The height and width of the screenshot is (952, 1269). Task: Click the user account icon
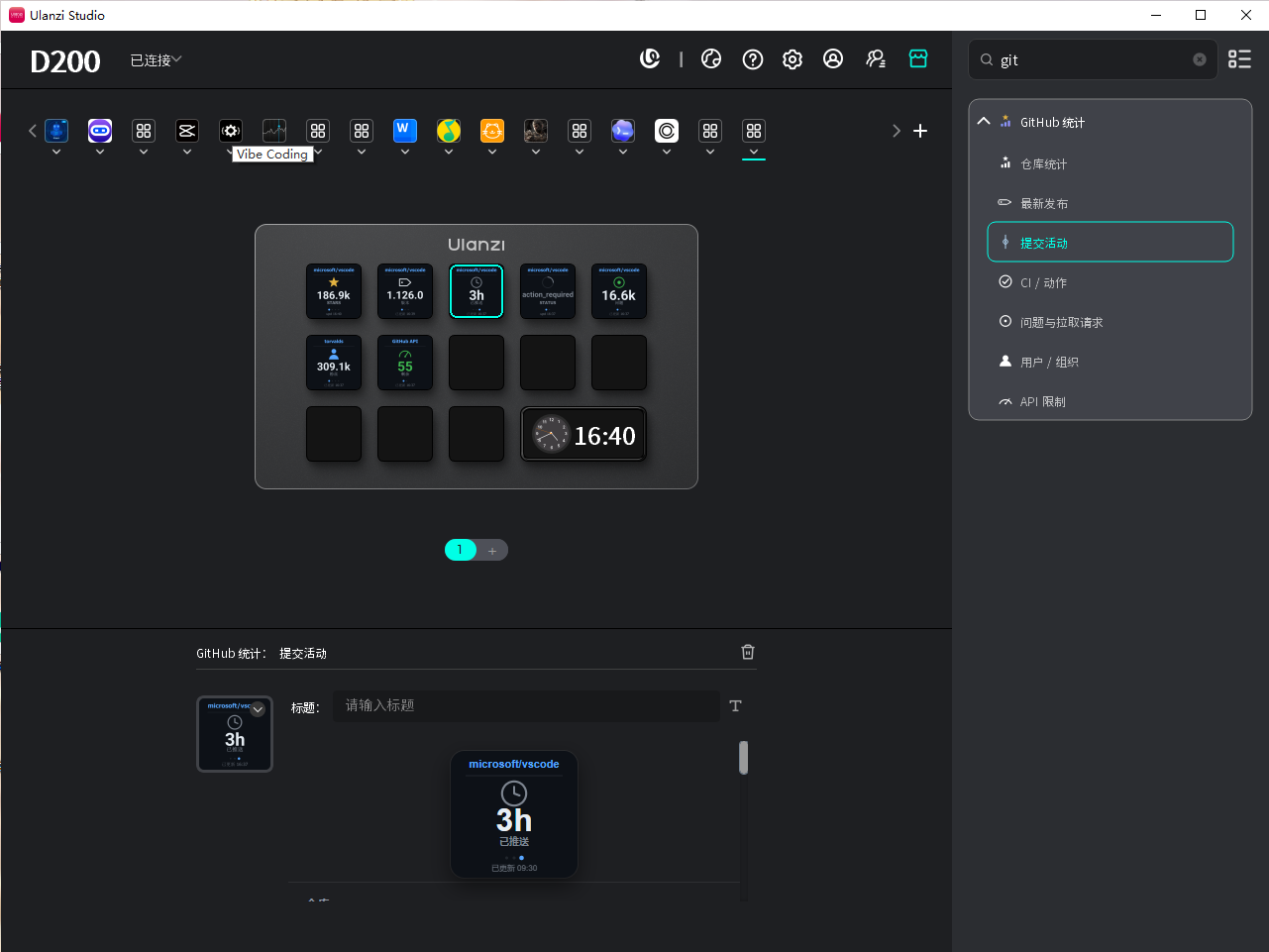point(833,59)
